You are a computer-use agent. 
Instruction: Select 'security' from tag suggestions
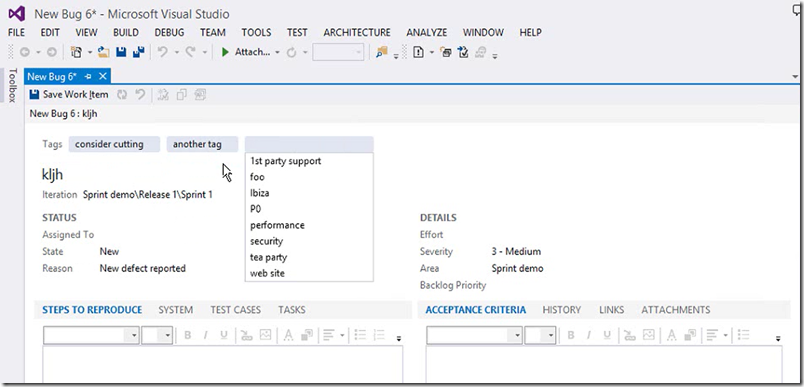[309, 241]
